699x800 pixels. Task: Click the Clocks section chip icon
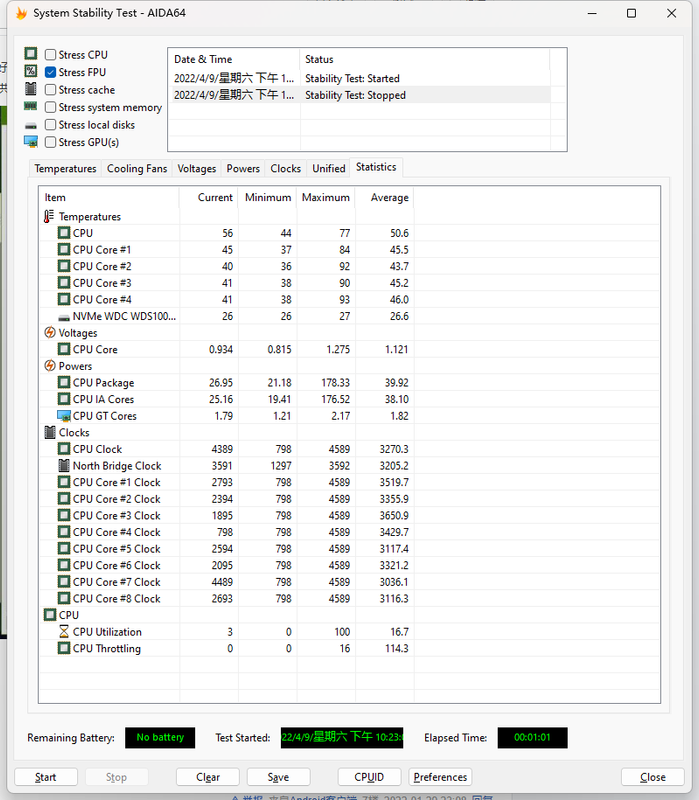pos(50,433)
